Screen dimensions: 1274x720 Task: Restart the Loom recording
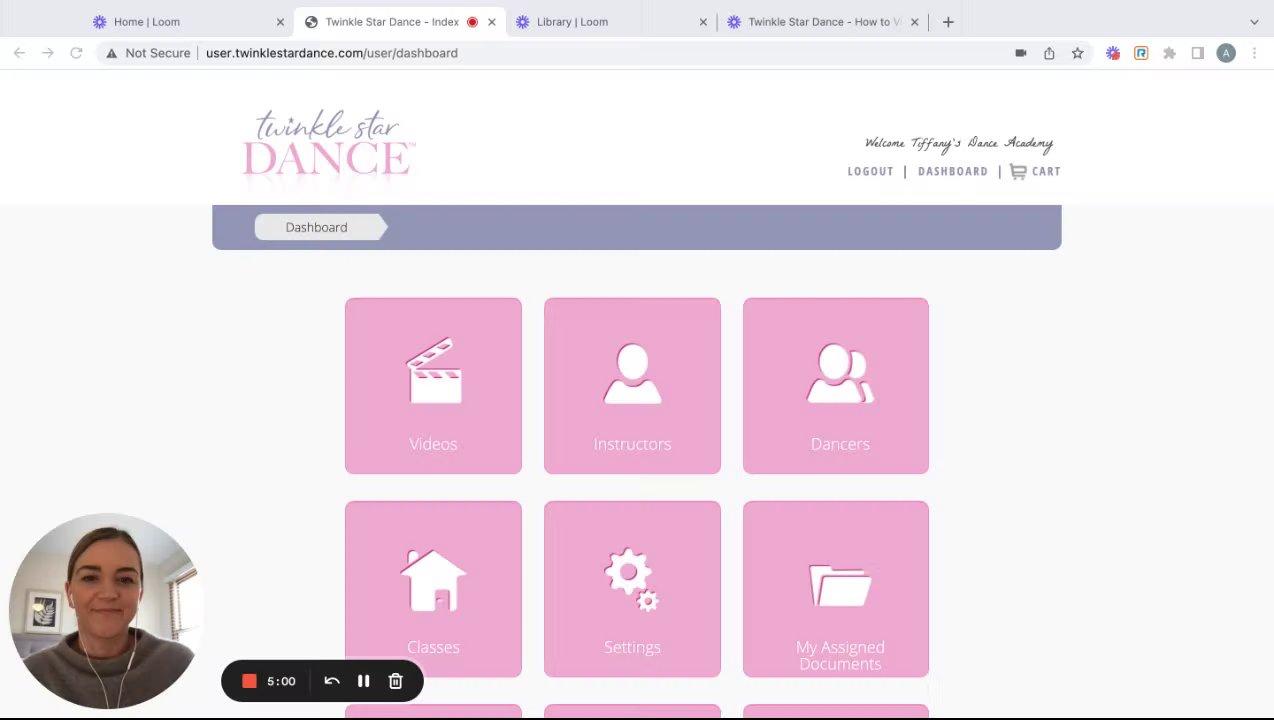pos(332,681)
